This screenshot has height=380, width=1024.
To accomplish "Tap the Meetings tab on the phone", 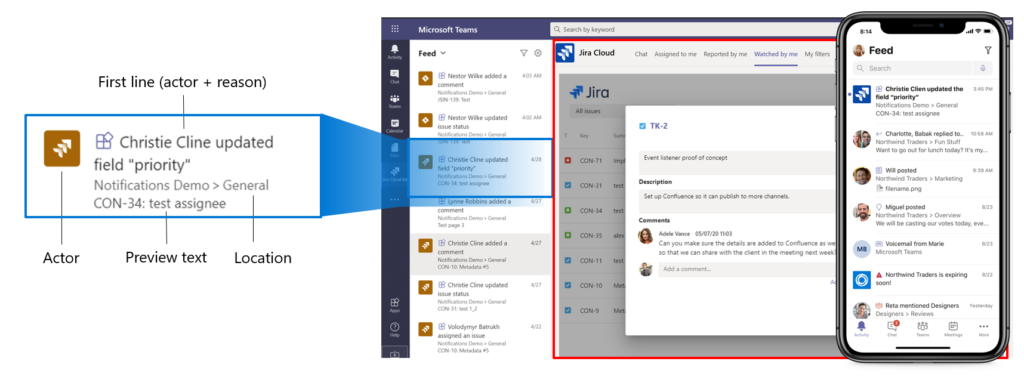I will 953,328.
